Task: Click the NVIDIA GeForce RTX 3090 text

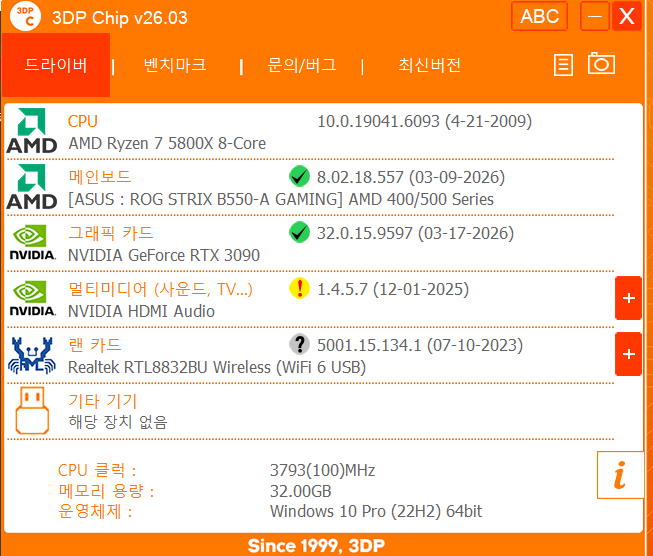Action: pyautogui.click(x=164, y=255)
